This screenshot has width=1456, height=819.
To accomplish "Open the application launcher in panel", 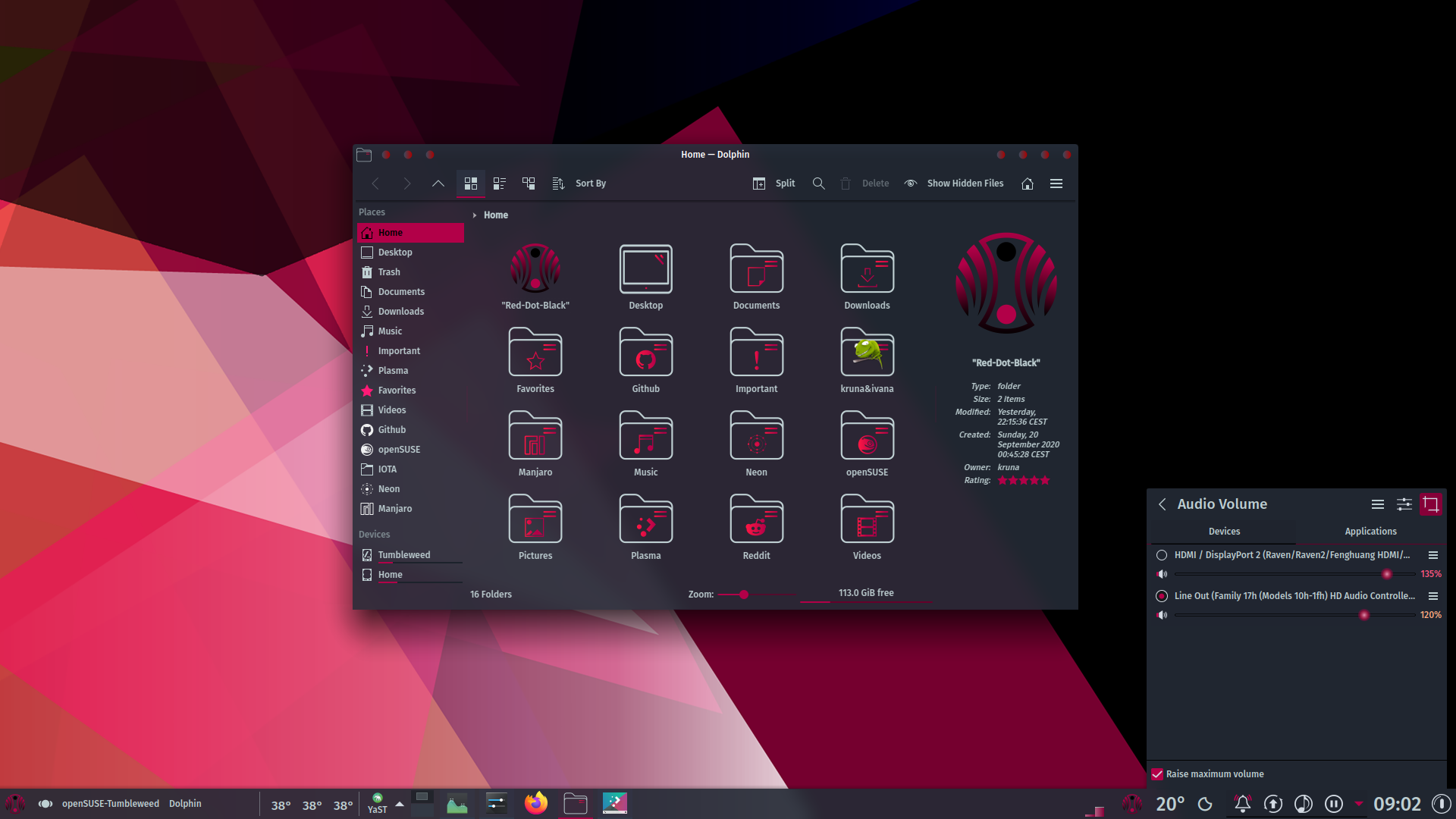I will pos(15,803).
